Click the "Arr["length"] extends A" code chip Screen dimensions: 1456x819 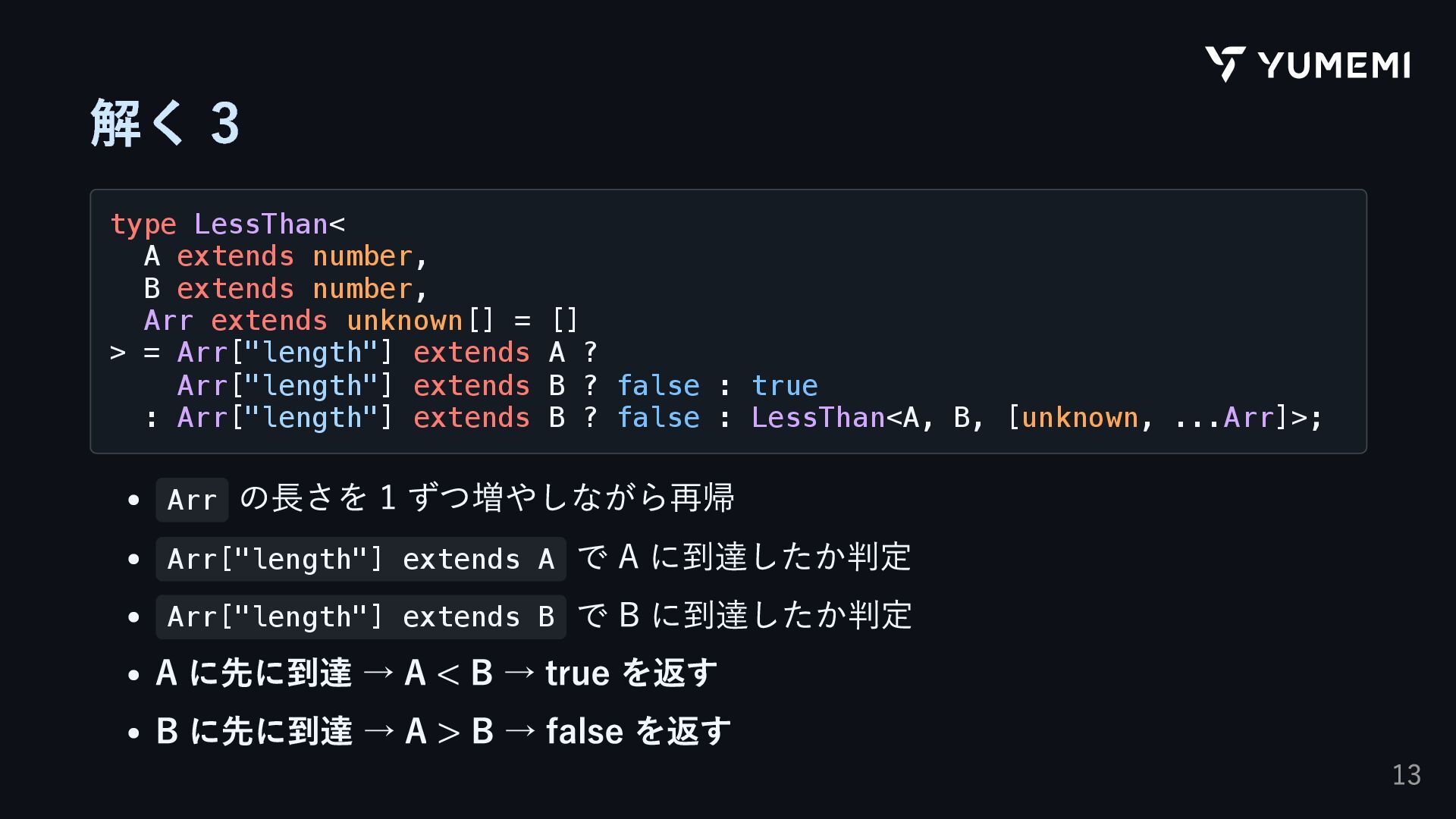(x=360, y=560)
